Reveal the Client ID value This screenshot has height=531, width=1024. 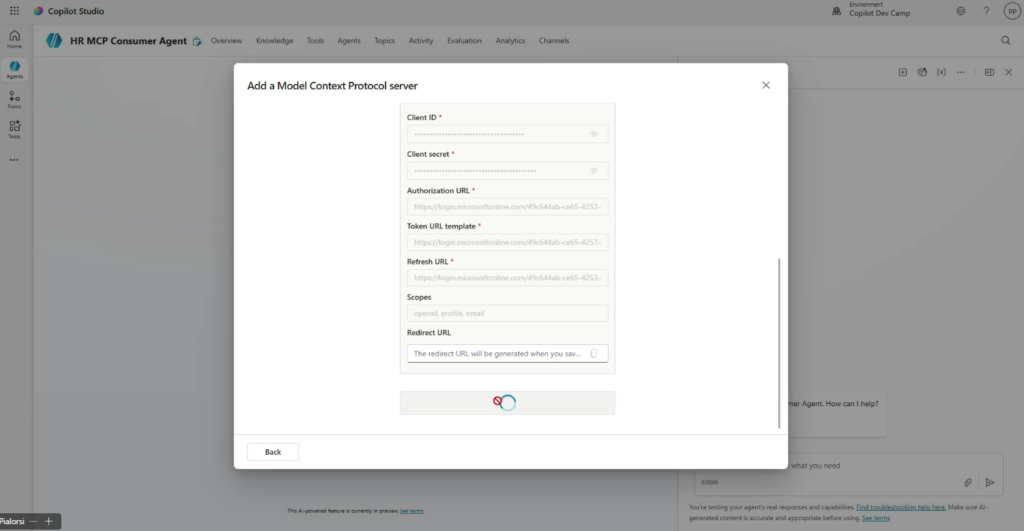coord(594,134)
